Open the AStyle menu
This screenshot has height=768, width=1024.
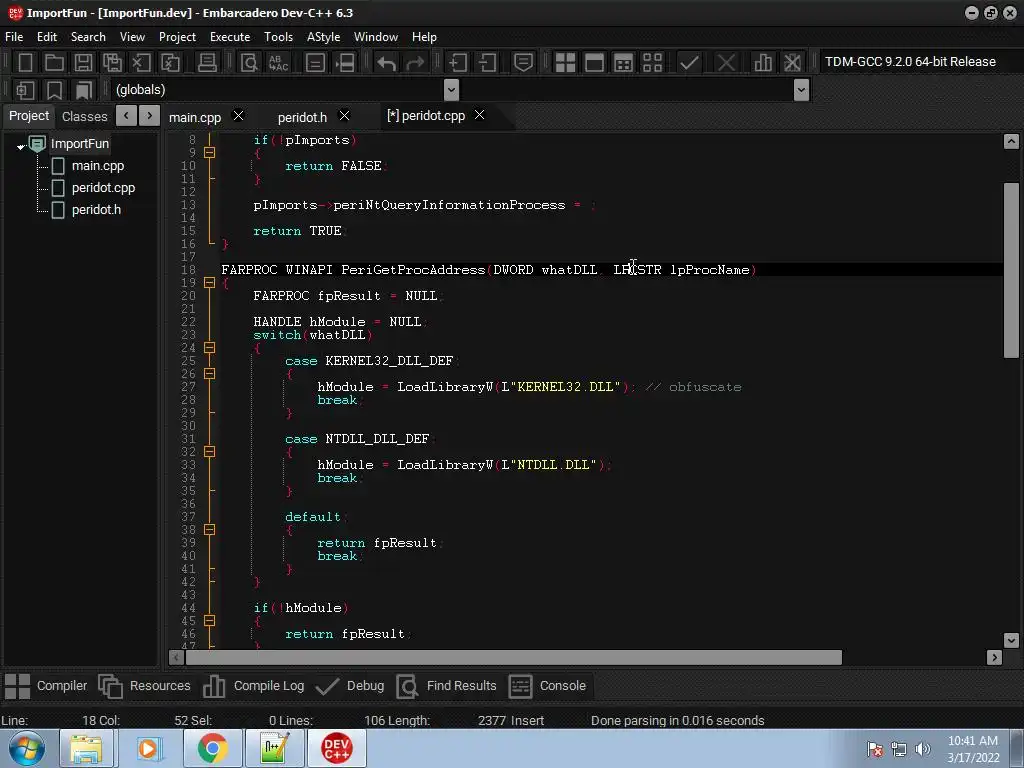coord(323,37)
